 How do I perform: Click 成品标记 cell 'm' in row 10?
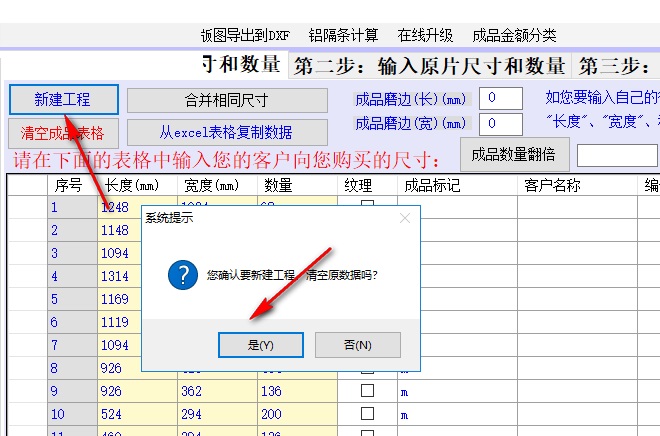[457, 414]
